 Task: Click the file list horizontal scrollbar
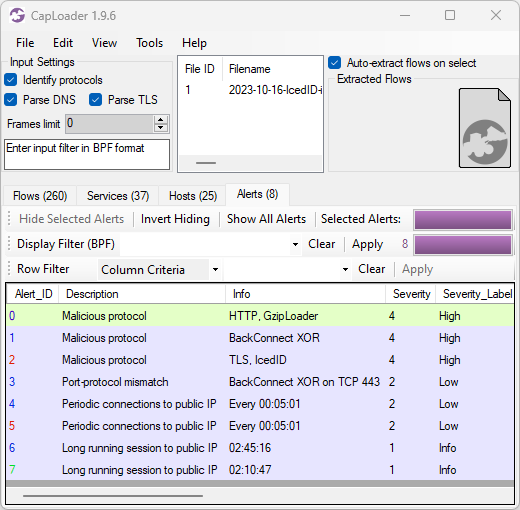click(x=206, y=163)
